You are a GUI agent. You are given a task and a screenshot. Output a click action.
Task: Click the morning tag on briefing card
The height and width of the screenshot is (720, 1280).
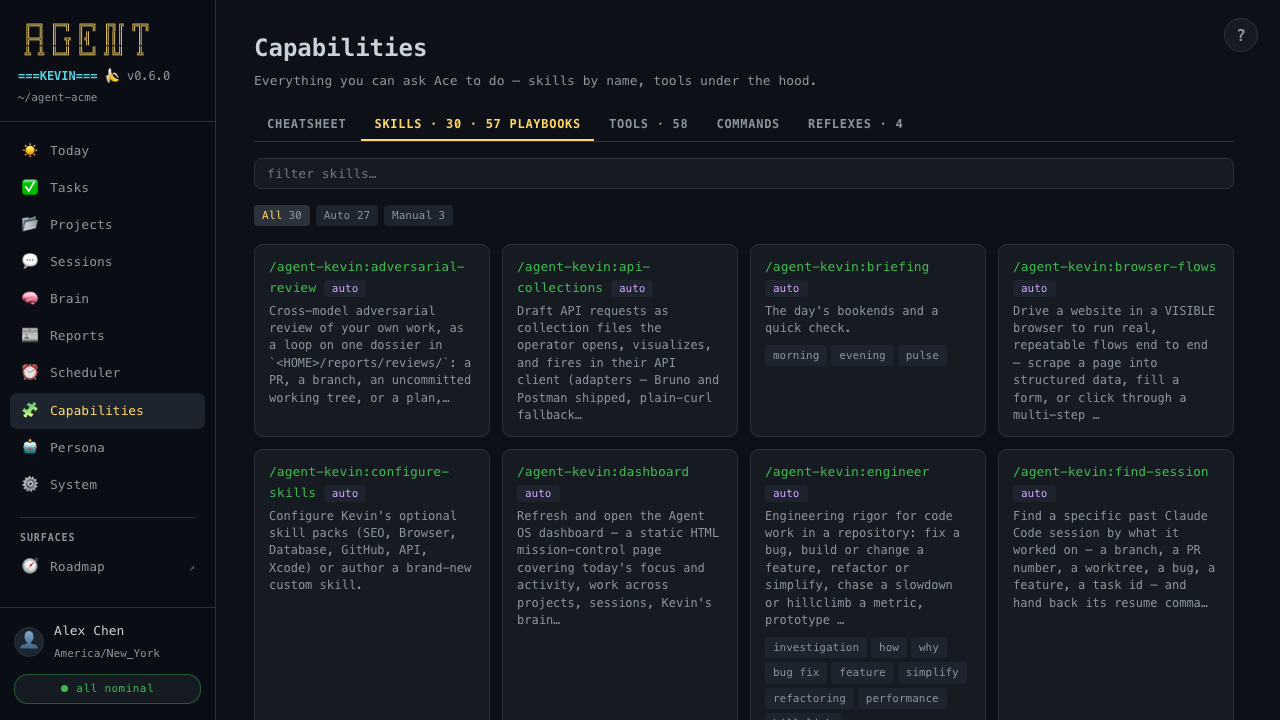(x=796, y=355)
